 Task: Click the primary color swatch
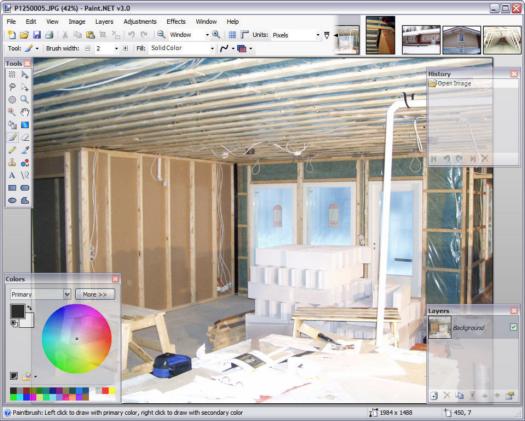coord(17,311)
